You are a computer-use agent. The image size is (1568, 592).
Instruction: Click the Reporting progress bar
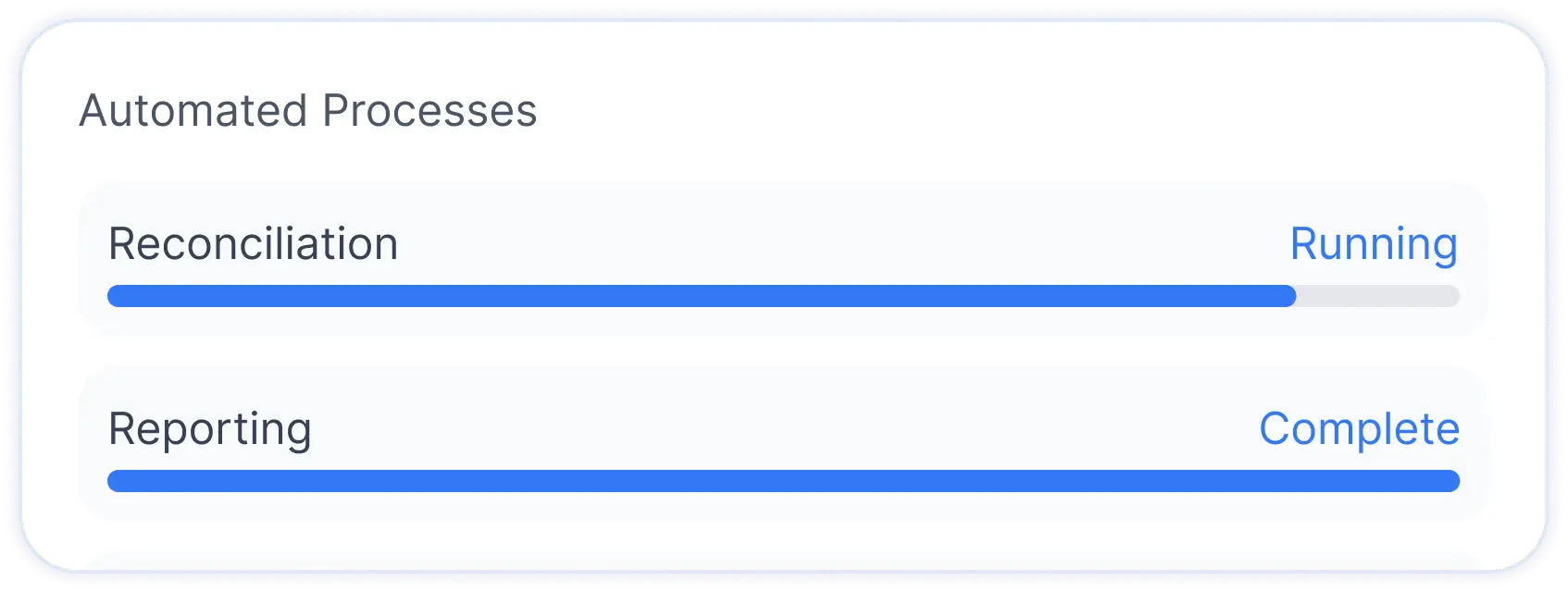click(783, 481)
